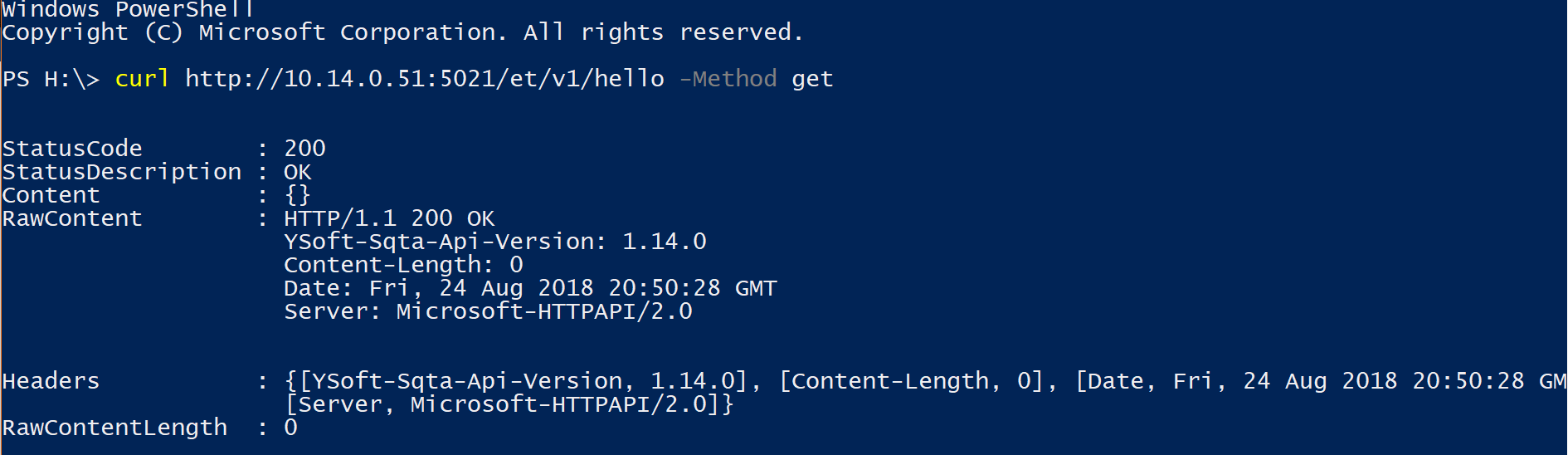Click the HTTP/1.1 200 OK line

pyautogui.click(x=389, y=218)
